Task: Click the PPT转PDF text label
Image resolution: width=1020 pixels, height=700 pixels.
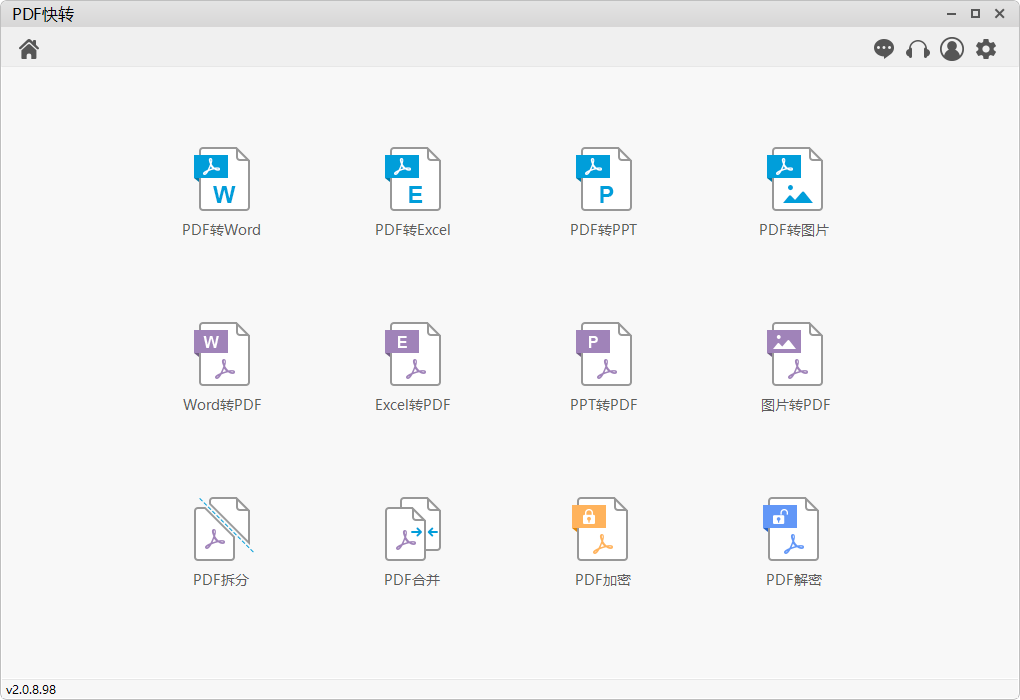Action: 604,405
